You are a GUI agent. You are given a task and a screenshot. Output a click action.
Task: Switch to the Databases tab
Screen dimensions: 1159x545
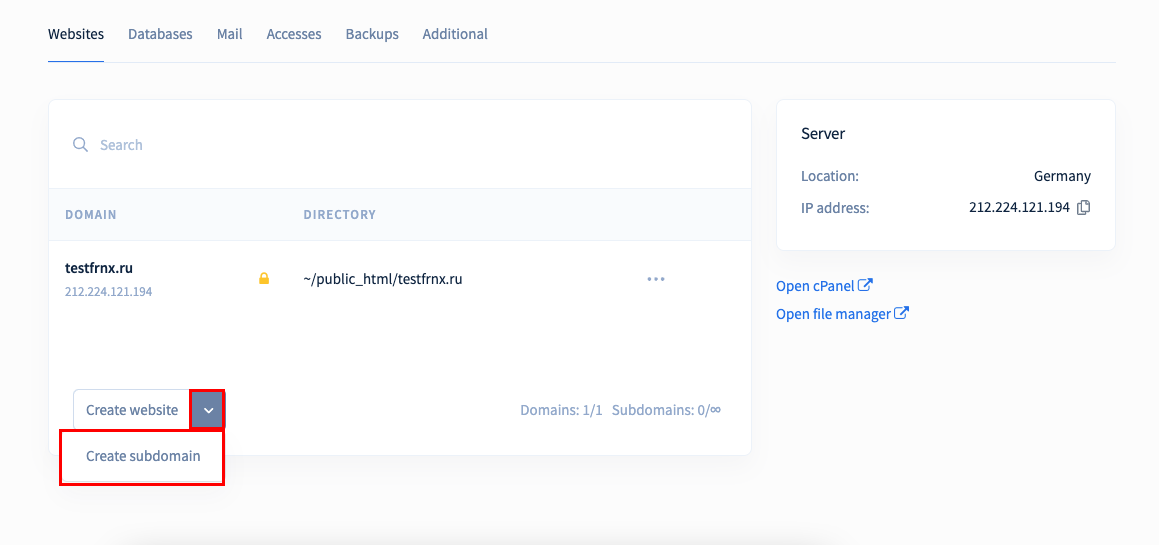click(160, 34)
